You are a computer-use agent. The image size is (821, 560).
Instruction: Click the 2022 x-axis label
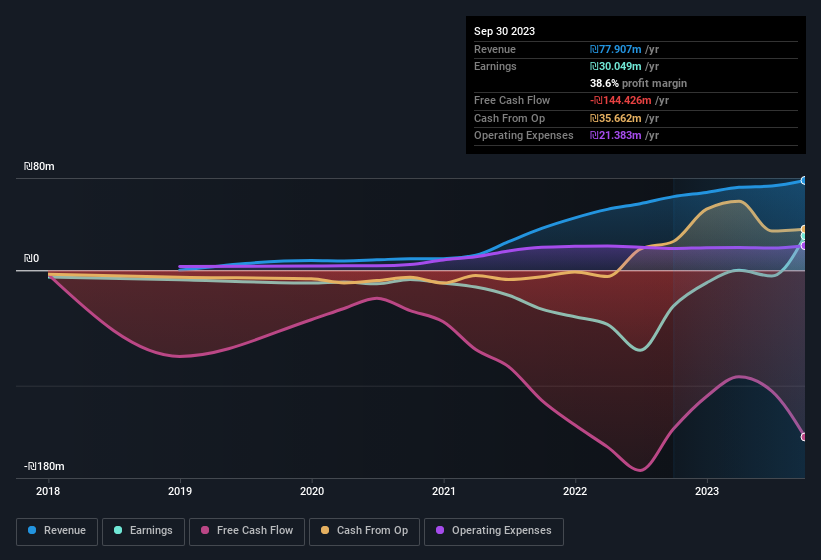[x=575, y=491]
